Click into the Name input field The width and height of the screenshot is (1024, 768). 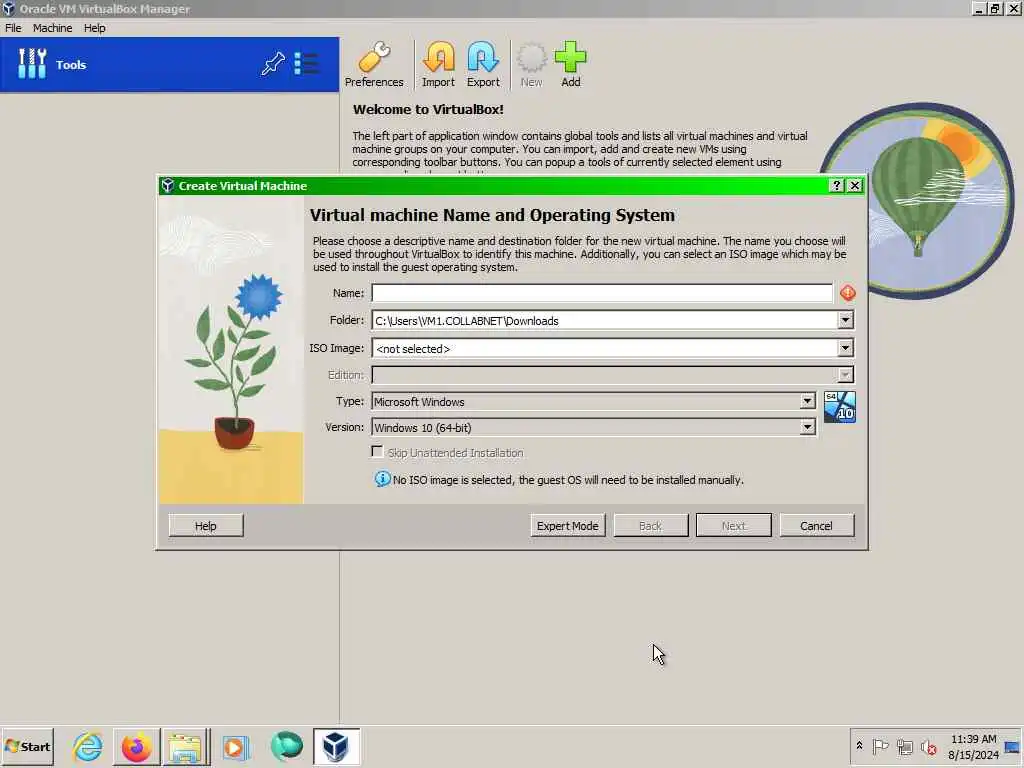[602, 293]
